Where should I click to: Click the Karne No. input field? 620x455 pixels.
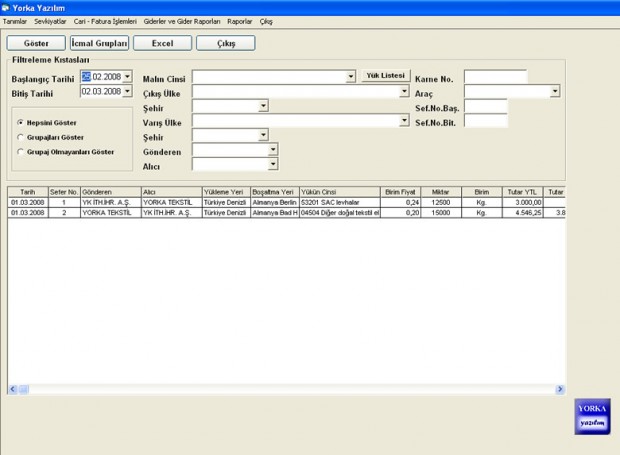click(495, 77)
